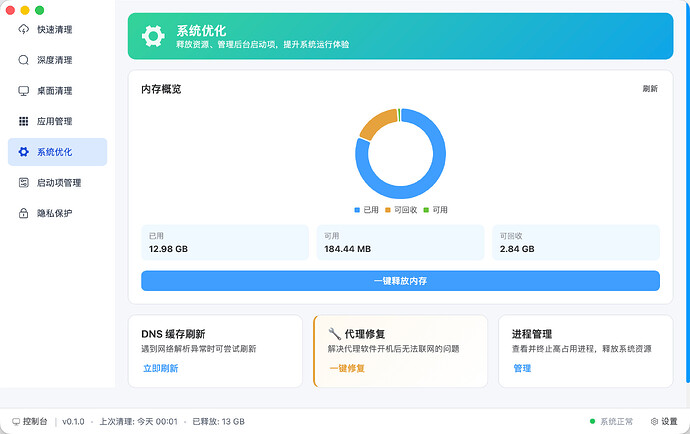Click 控制台 in the status bar
The width and height of the screenshot is (690, 434).
click(x=29, y=422)
